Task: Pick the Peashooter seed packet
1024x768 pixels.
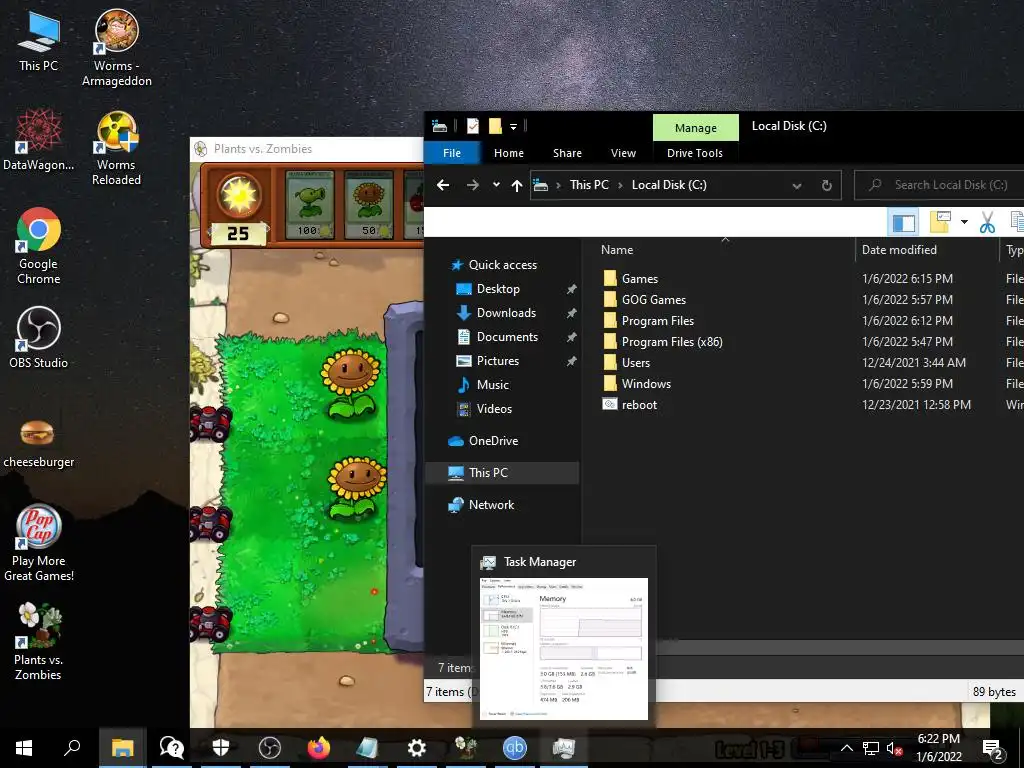Action: 310,205
